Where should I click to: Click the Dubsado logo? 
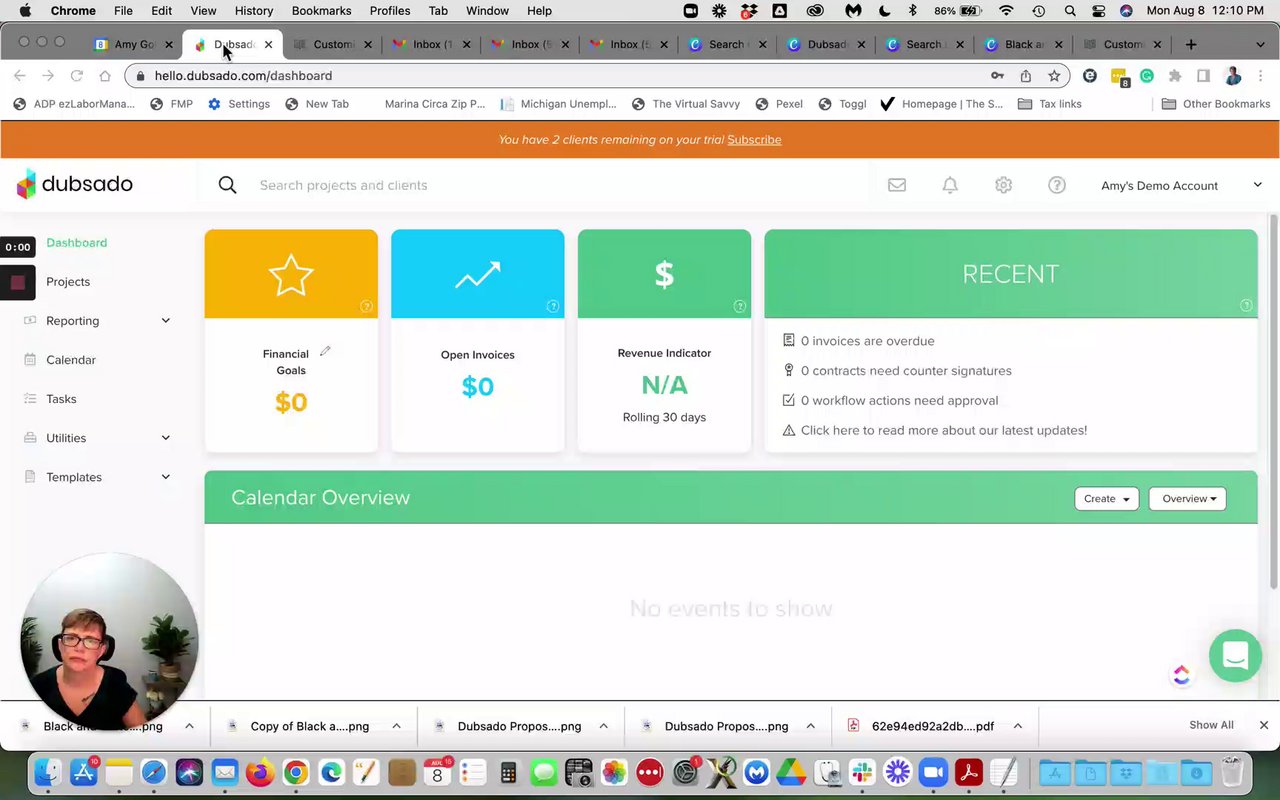[75, 184]
